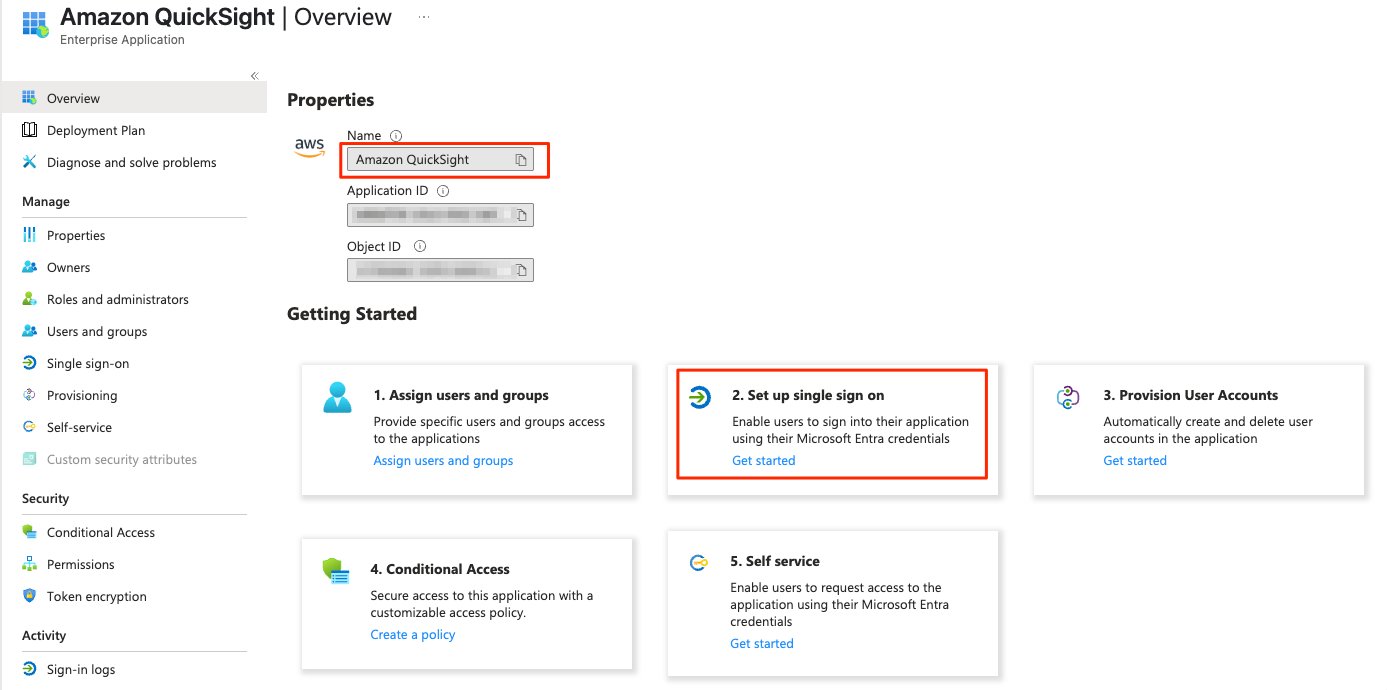1387x690 pixels.
Task: Click the Self-service sidebar icon
Action: 29,427
